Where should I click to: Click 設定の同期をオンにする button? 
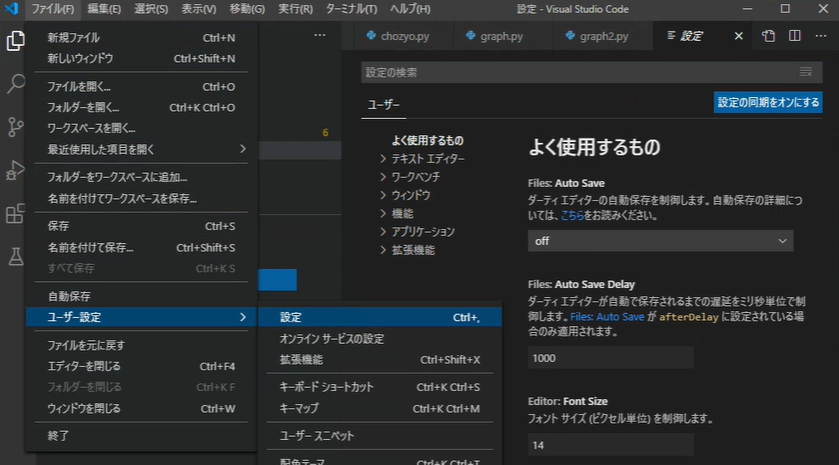coord(768,102)
